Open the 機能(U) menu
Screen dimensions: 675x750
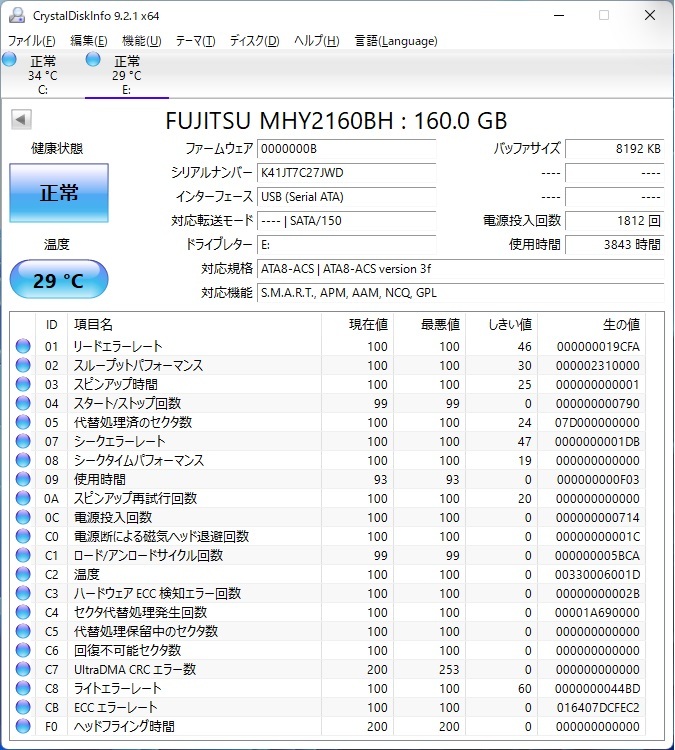tap(142, 41)
